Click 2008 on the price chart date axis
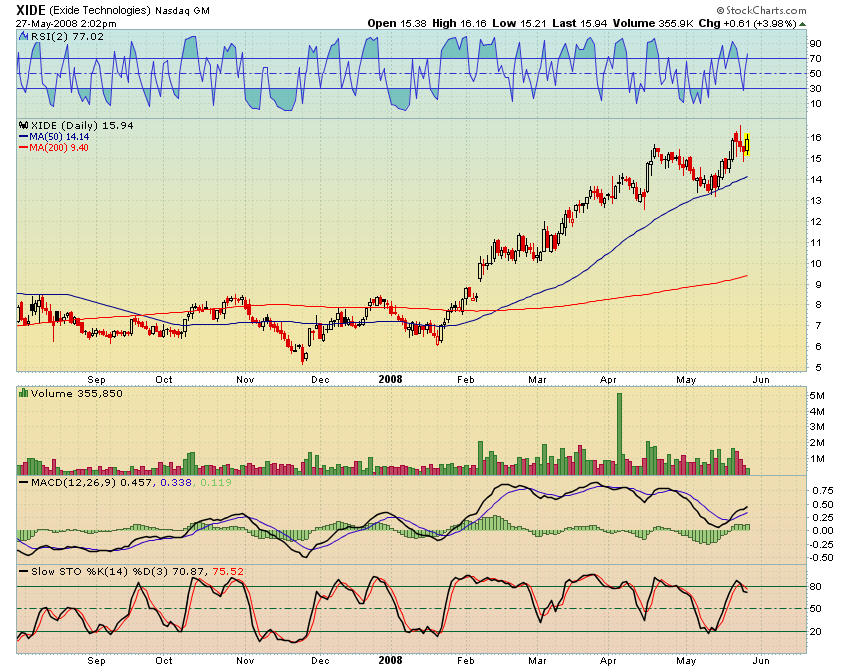Viewport: 850px width, 668px height. coord(390,379)
